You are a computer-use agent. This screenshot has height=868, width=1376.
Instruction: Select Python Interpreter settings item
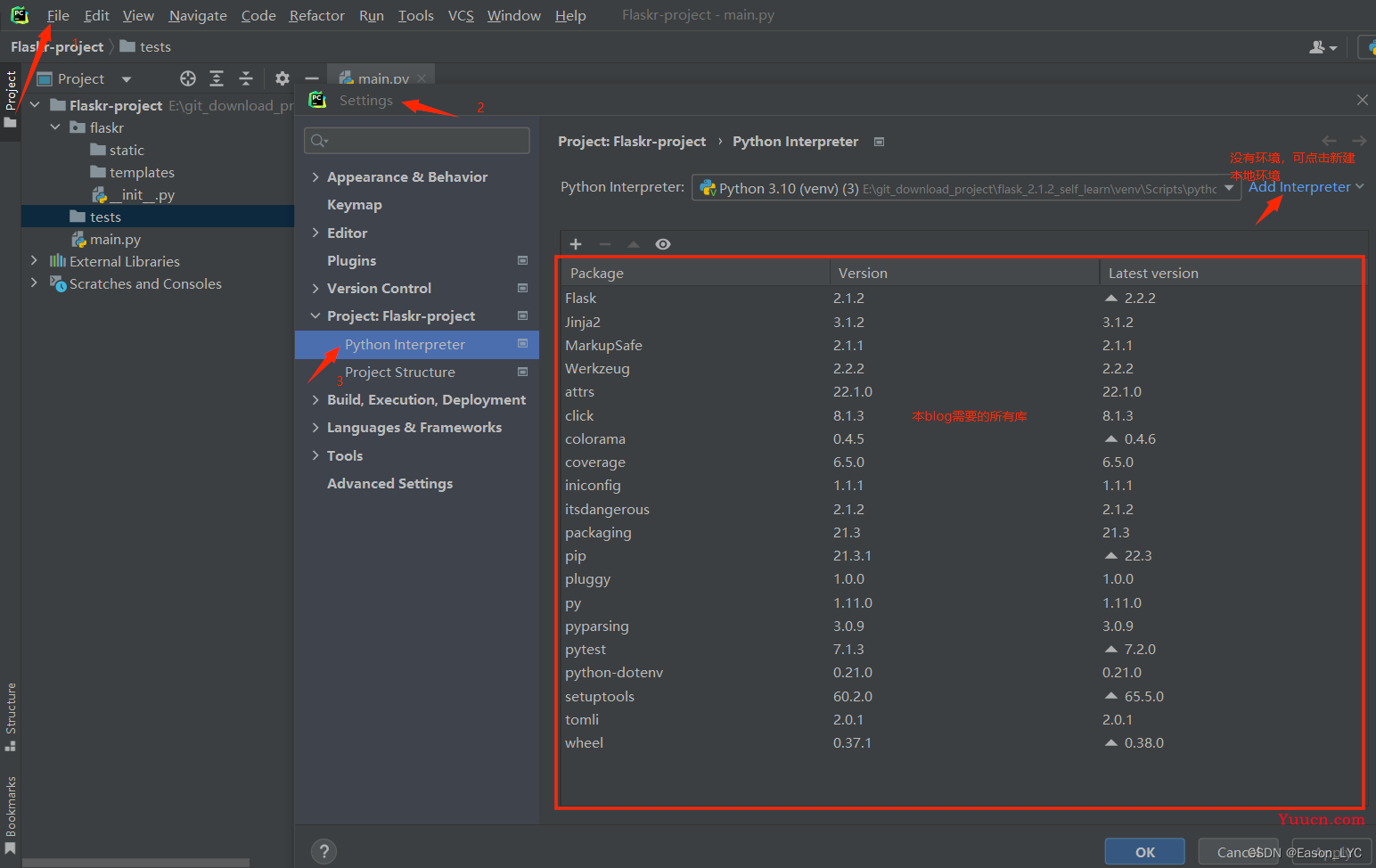point(417,344)
